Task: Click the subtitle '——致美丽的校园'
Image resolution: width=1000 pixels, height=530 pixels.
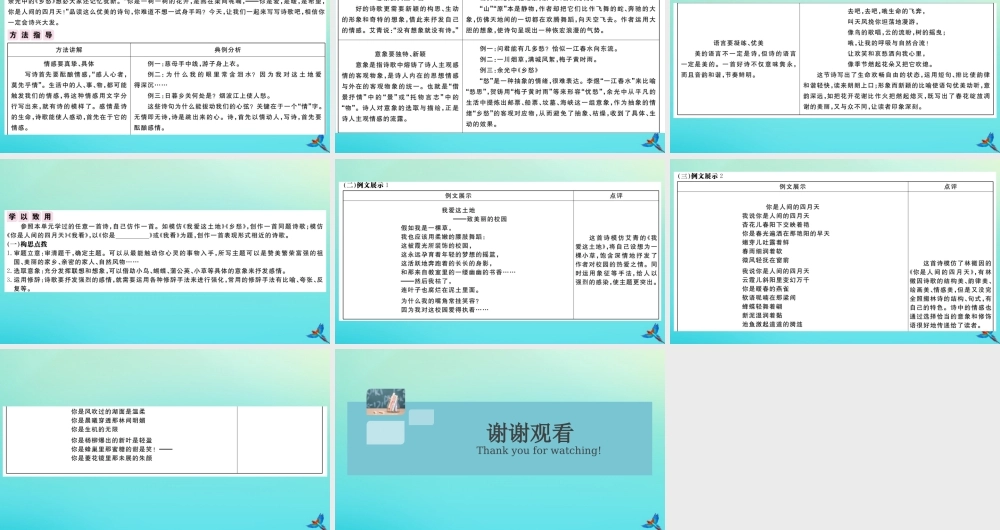Action: 480,219
